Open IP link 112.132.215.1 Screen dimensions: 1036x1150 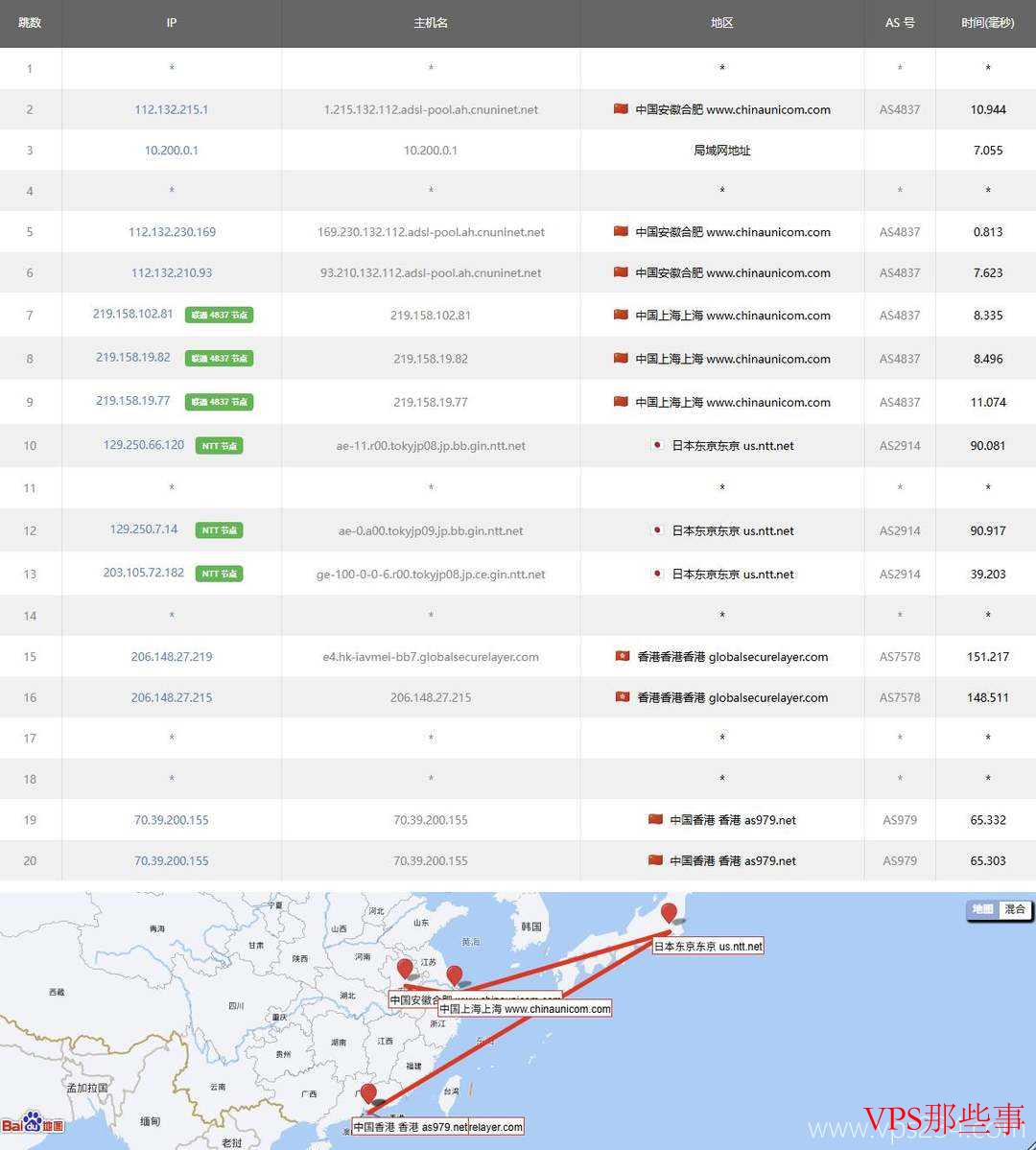pos(171,109)
